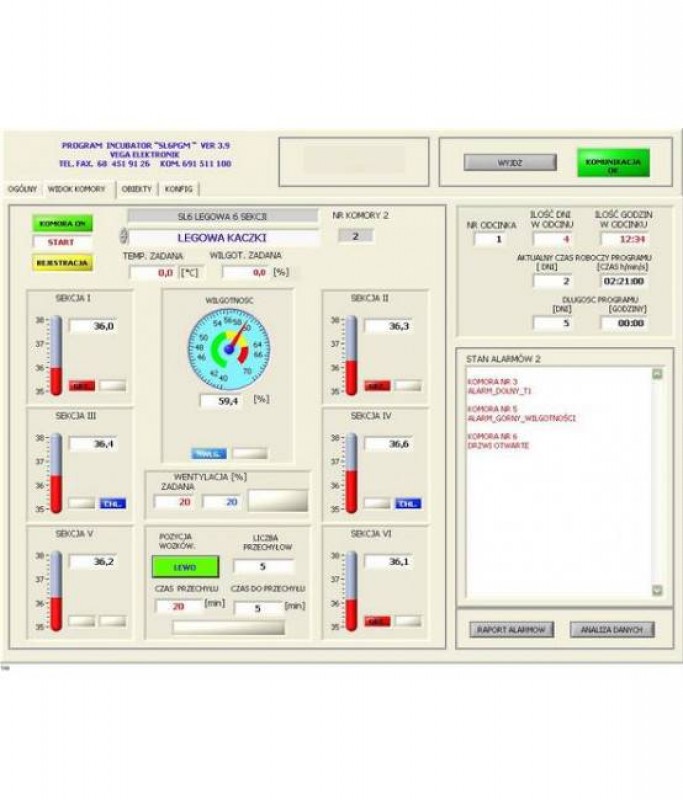Select alarm entry KOMORA NR 3

point(493,382)
